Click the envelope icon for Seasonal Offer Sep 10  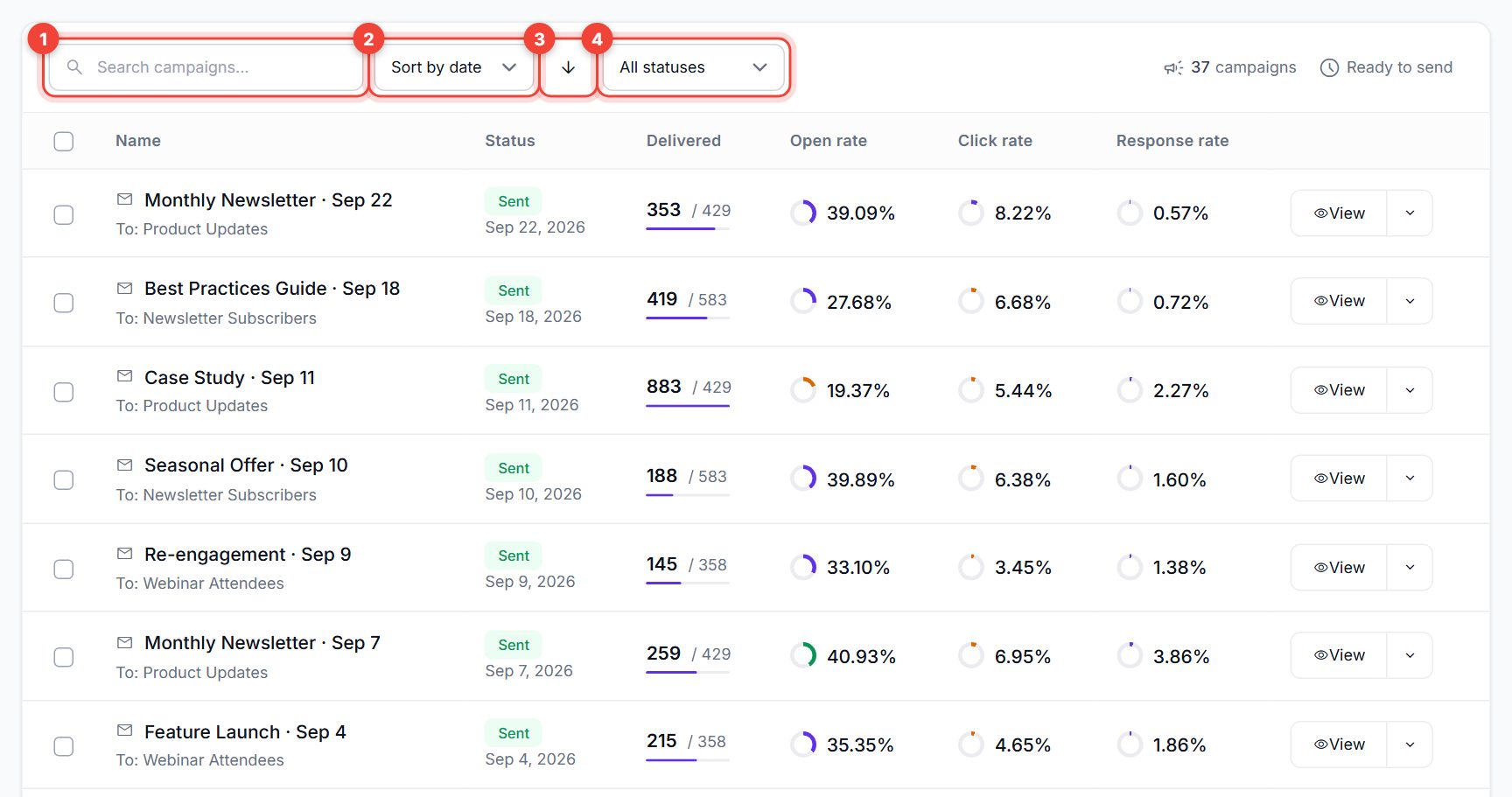click(125, 465)
